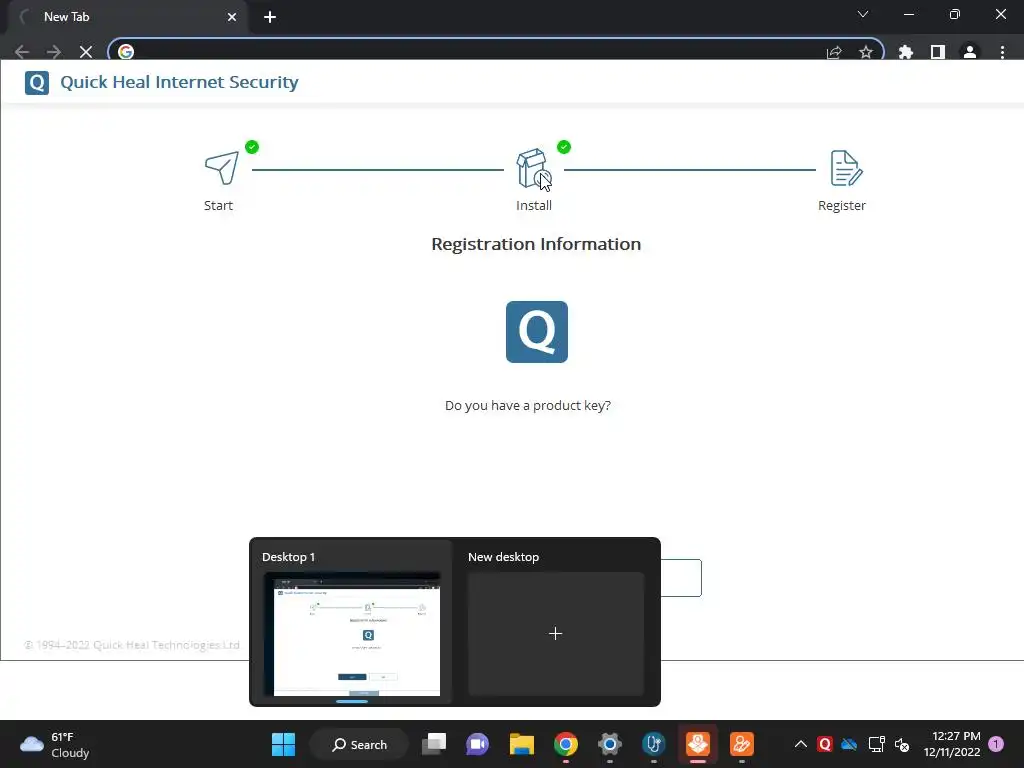Click the partially hidden button right of desktop panel
The width and height of the screenshot is (1024, 768).
681,578
